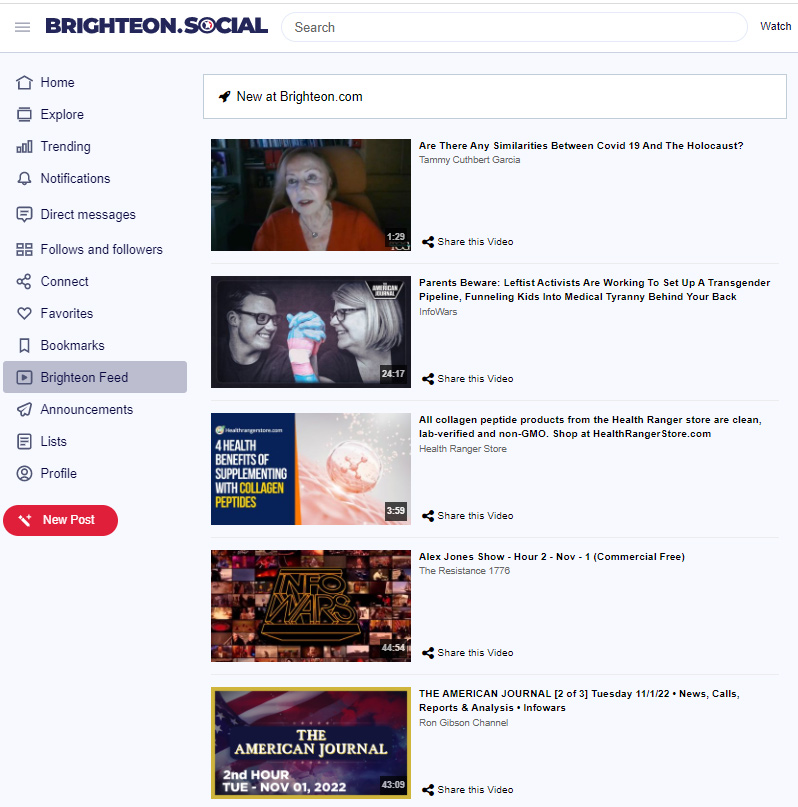Image resolution: width=798 pixels, height=807 pixels.
Task: Open The American Journal 2 of 3 title
Action: (x=579, y=700)
